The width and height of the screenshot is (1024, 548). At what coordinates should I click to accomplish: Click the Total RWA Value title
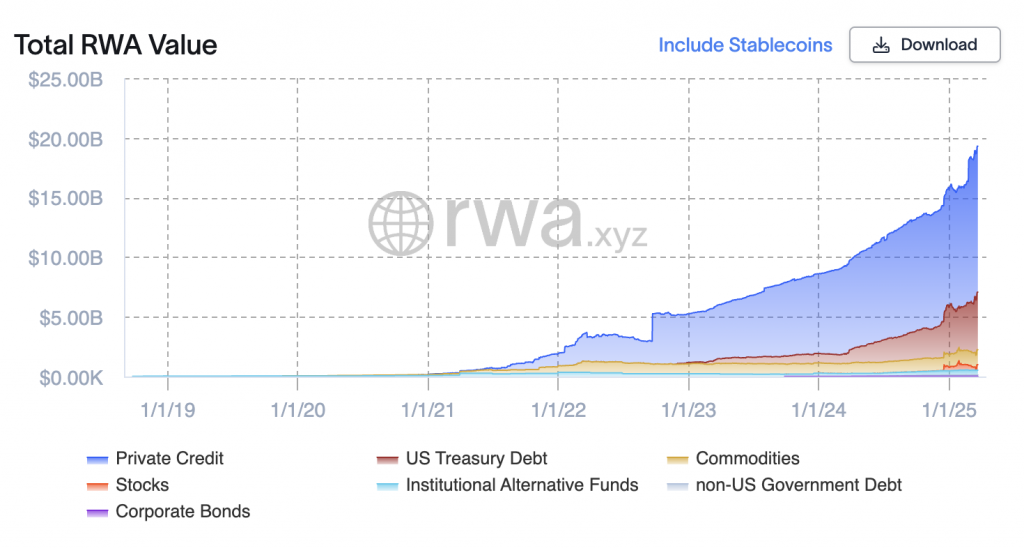pos(115,45)
